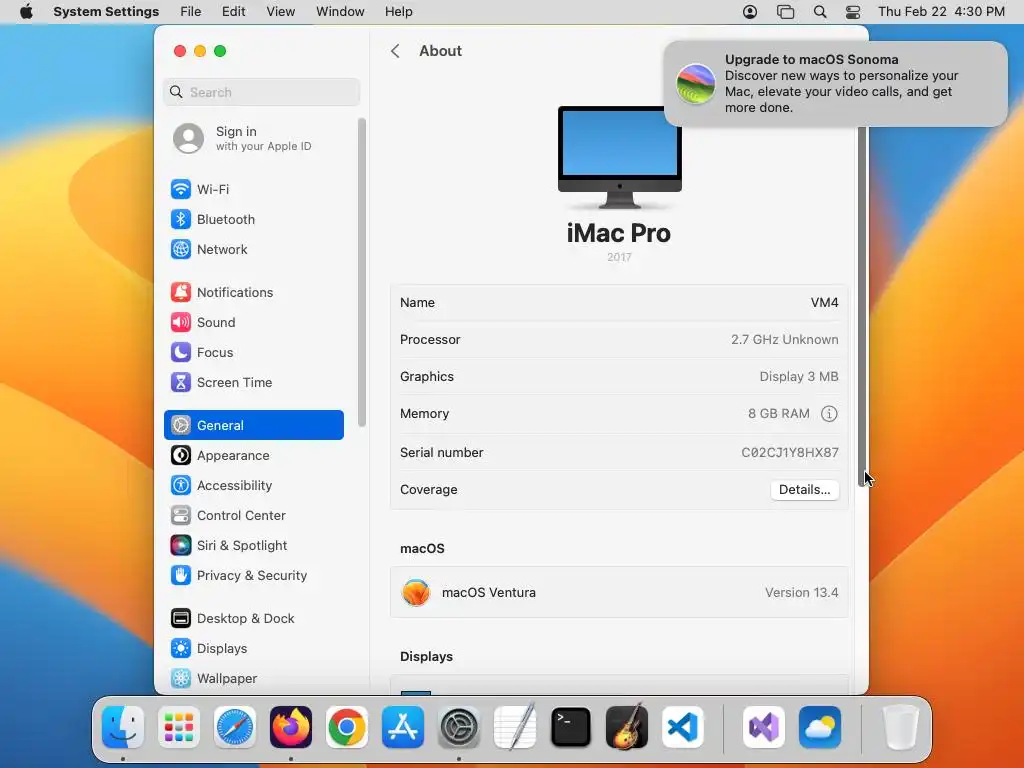Select the computer name VM4
This screenshot has width=1024, height=768.
pos(824,302)
